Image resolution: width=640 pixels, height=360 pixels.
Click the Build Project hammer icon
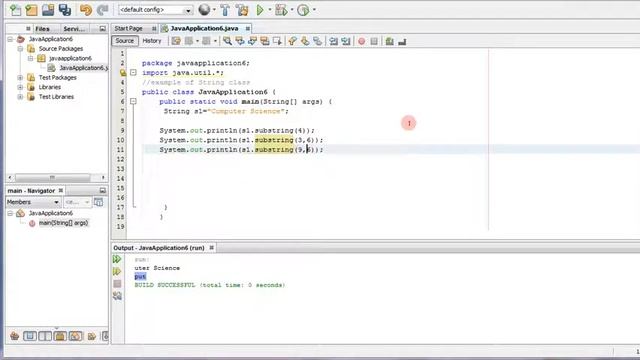(x=225, y=10)
